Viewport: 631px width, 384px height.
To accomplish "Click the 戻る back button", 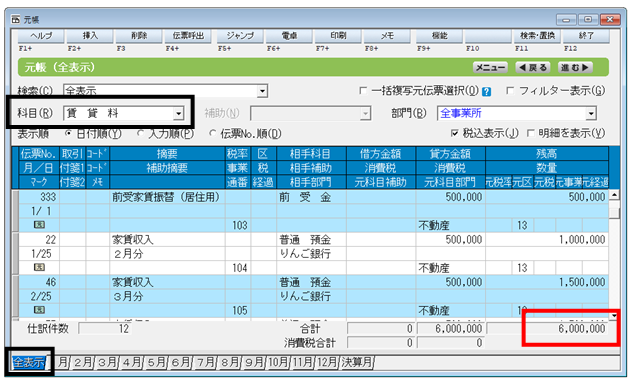I will [533, 67].
